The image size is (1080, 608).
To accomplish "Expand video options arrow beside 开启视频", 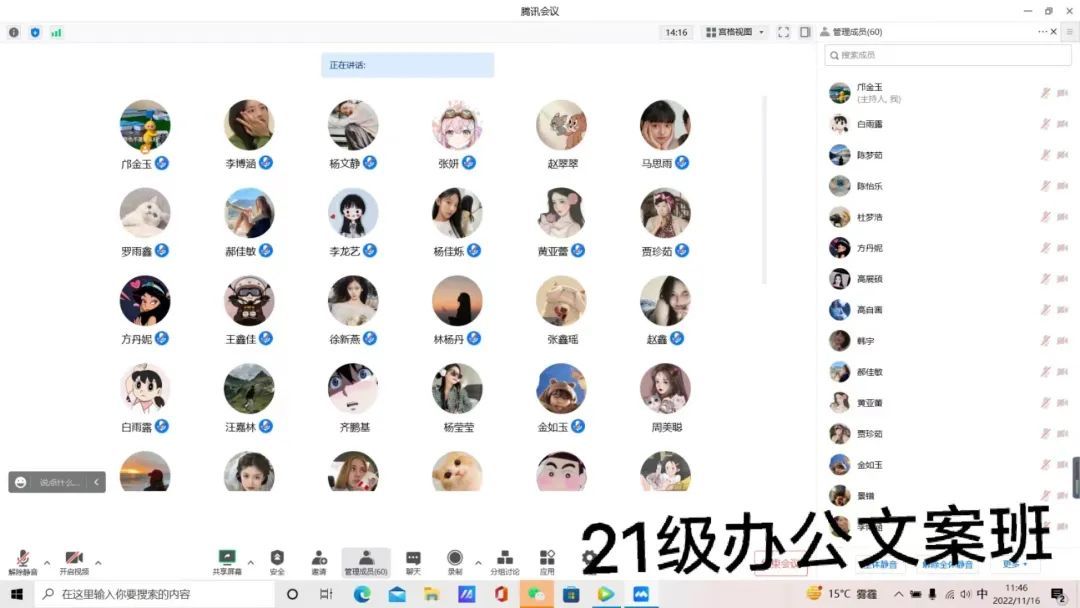I will pos(98,563).
